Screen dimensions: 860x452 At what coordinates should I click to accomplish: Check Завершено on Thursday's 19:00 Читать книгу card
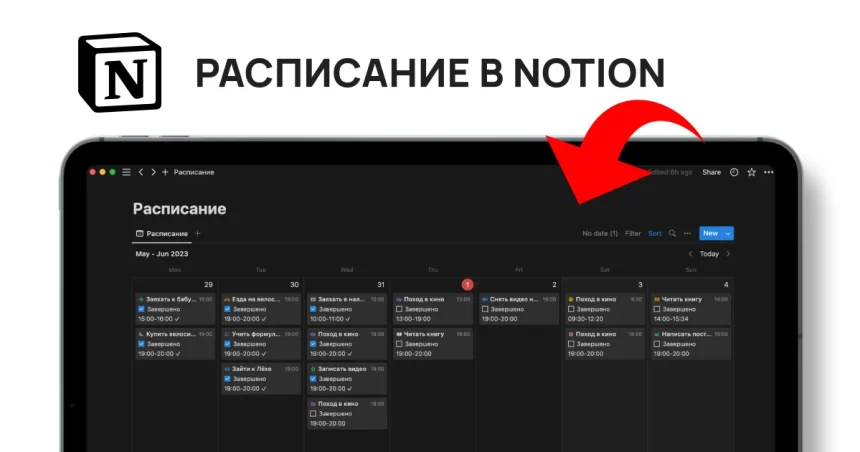(399, 344)
